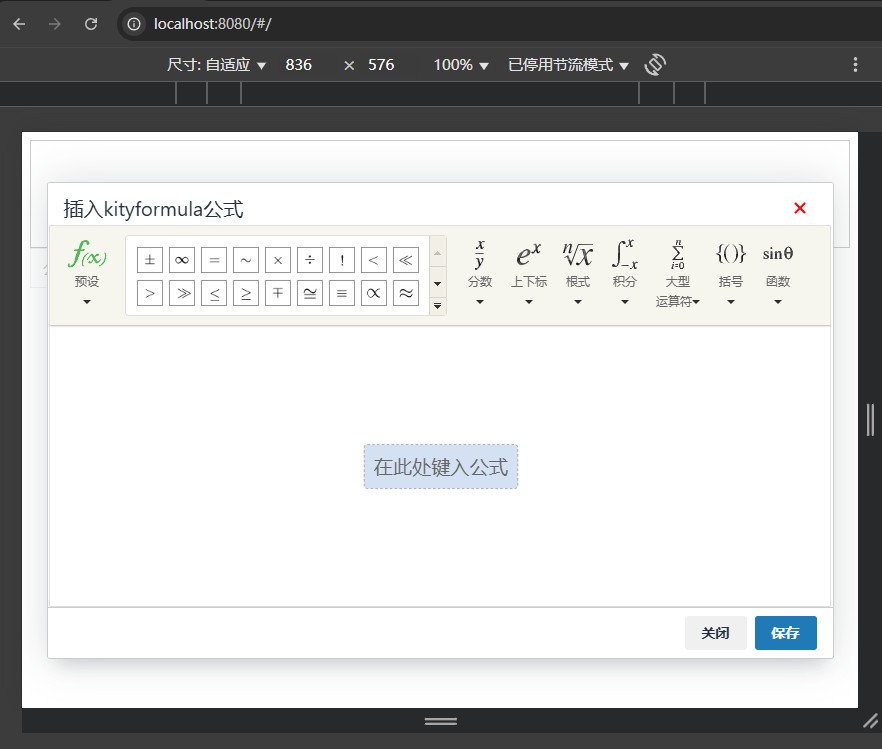The height and width of the screenshot is (749, 882).
Task: Insert the multiplication sign
Action: (x=278, y=260)
